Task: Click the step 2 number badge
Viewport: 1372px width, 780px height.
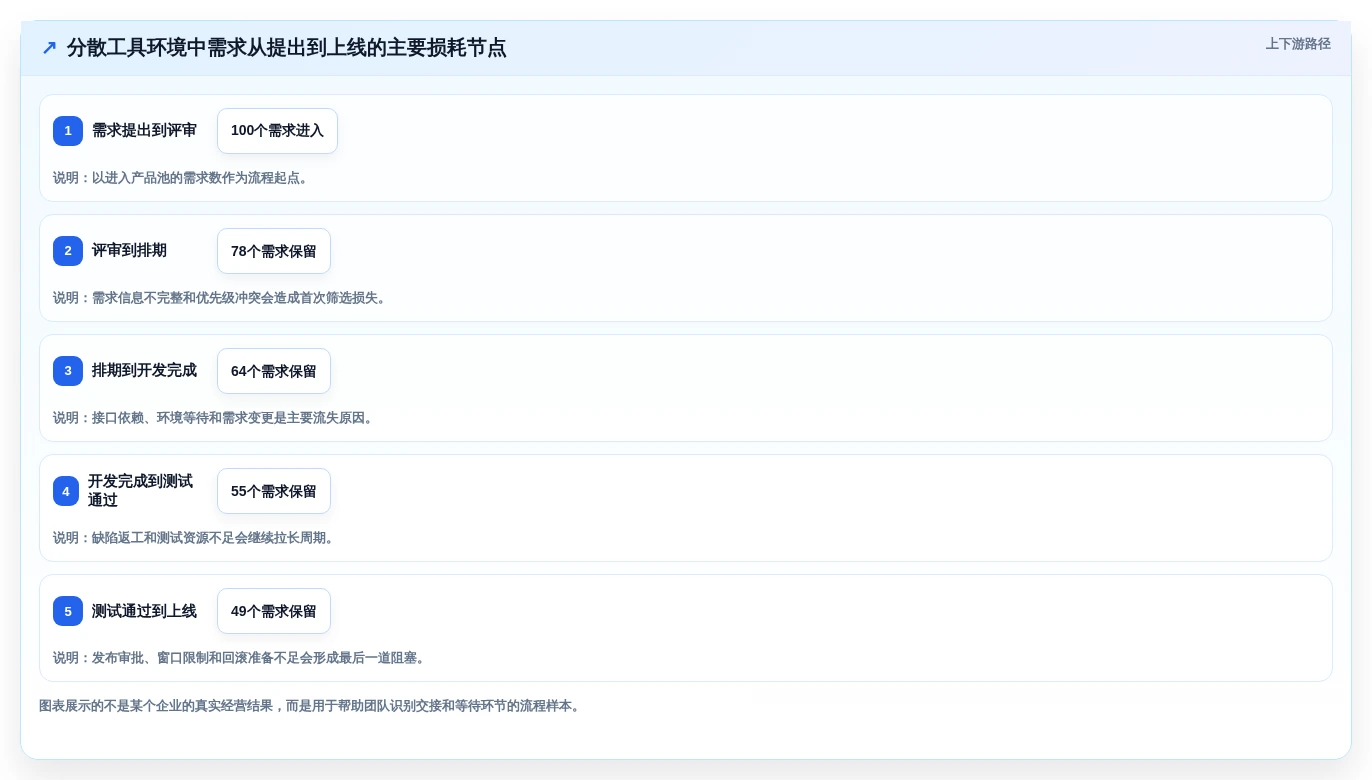Action: (x=68, y=251)
